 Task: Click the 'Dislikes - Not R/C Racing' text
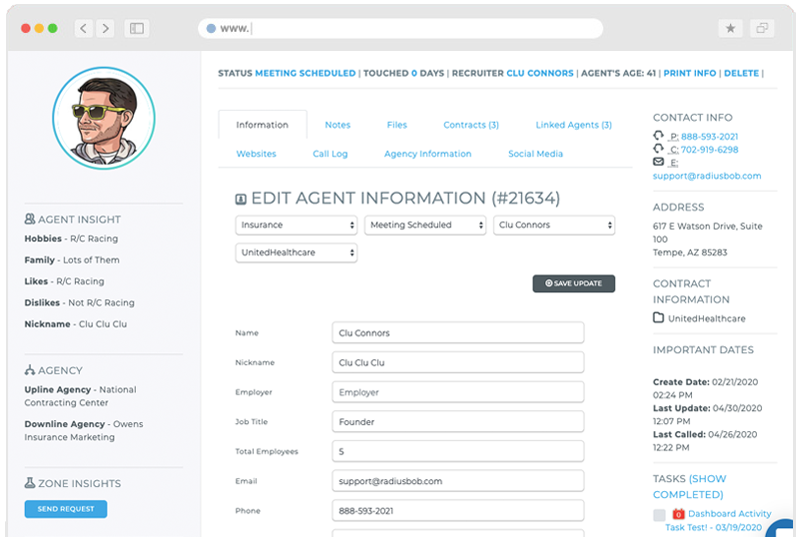click(80, 302)
